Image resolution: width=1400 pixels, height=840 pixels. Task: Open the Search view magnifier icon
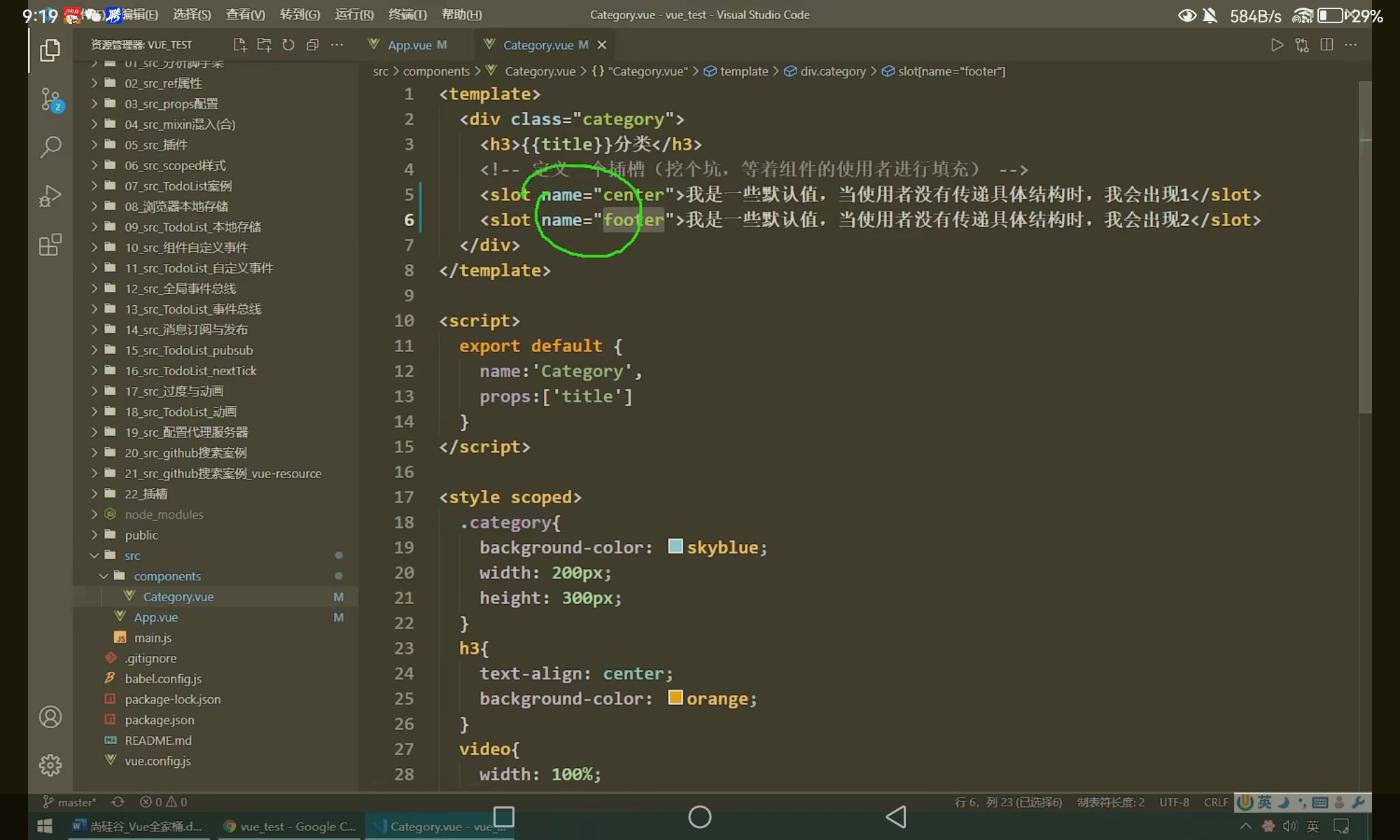coord(50,147)
